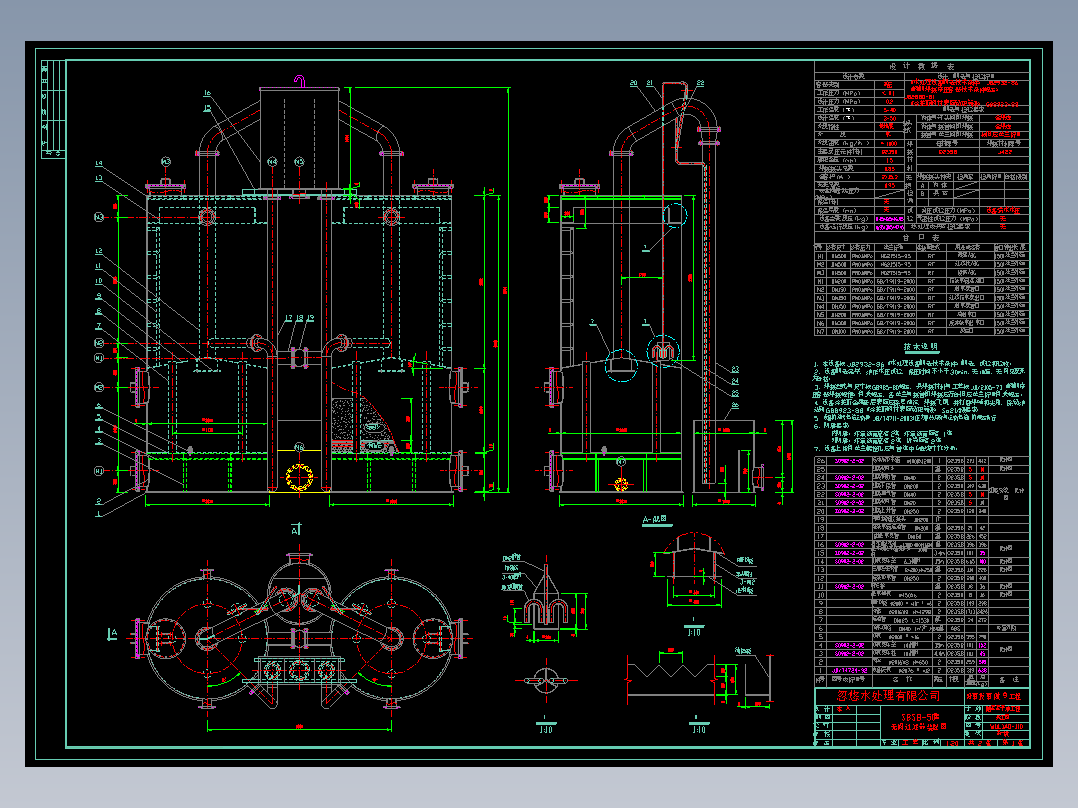Click part balloon number 16 leader label

pyautogui.click(x=207, y=93)
